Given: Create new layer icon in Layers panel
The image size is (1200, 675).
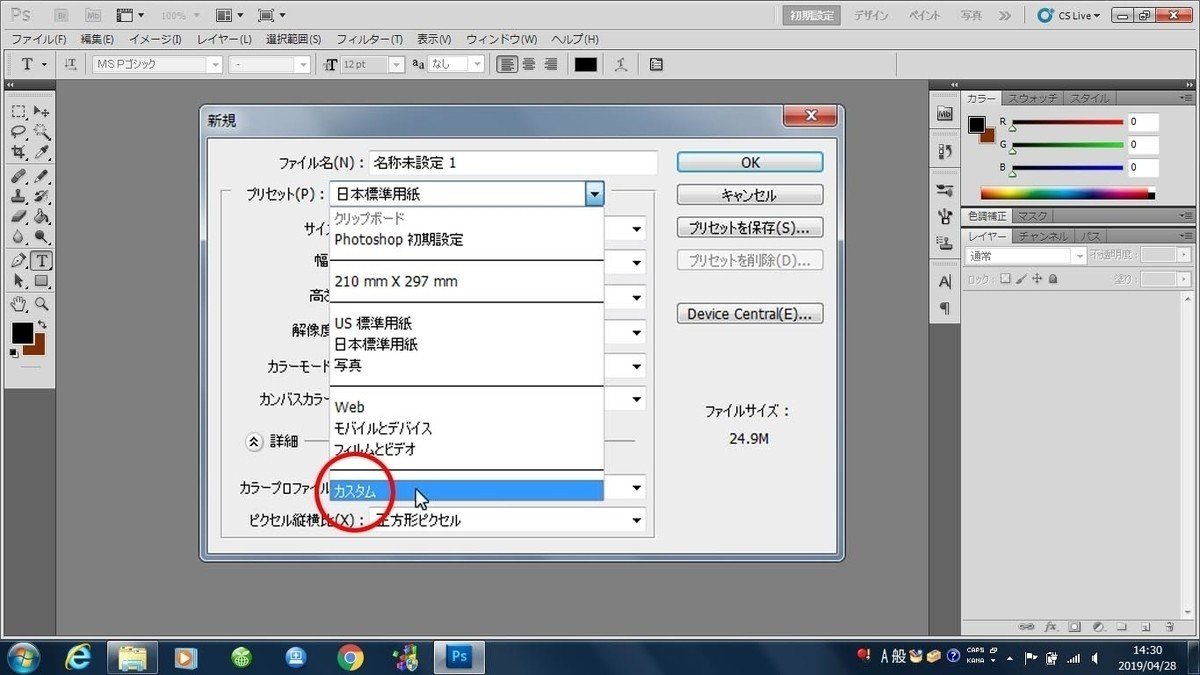Looking at the screenshot, I should [1147, 627].
